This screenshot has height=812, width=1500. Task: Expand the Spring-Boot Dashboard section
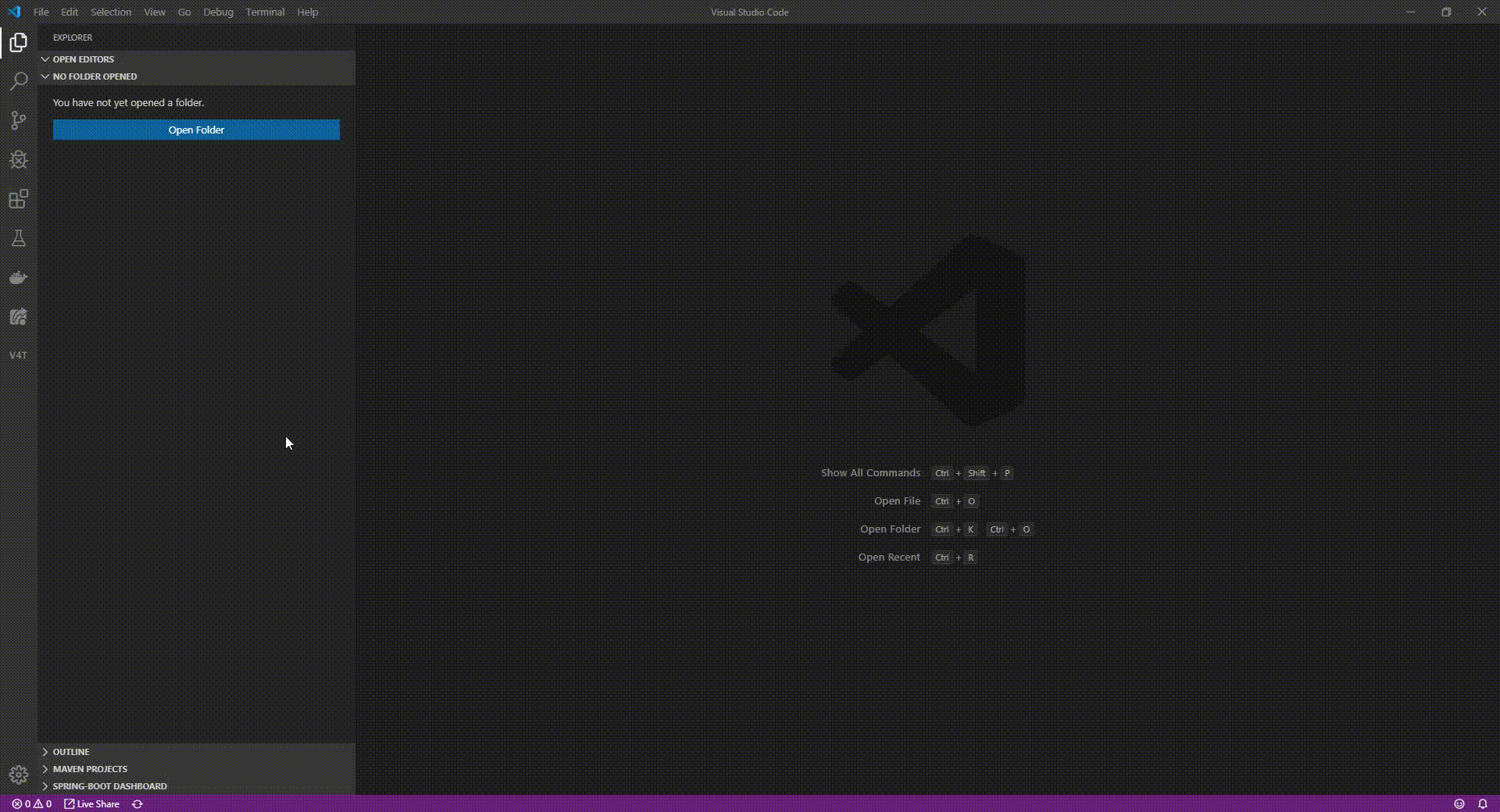196,786
